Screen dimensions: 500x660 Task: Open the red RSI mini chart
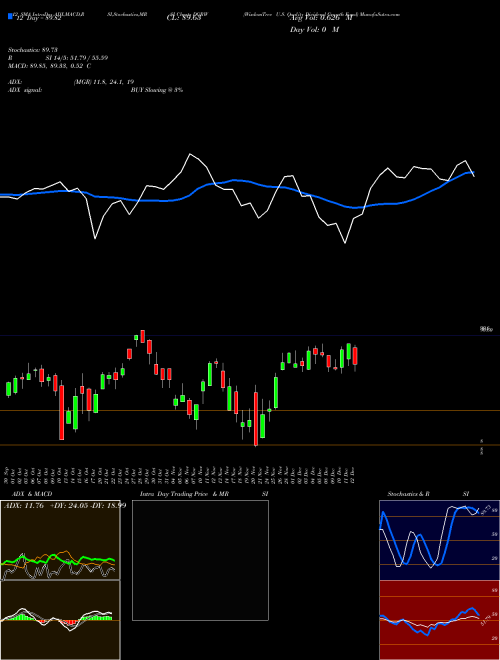(x=439, y=620)
